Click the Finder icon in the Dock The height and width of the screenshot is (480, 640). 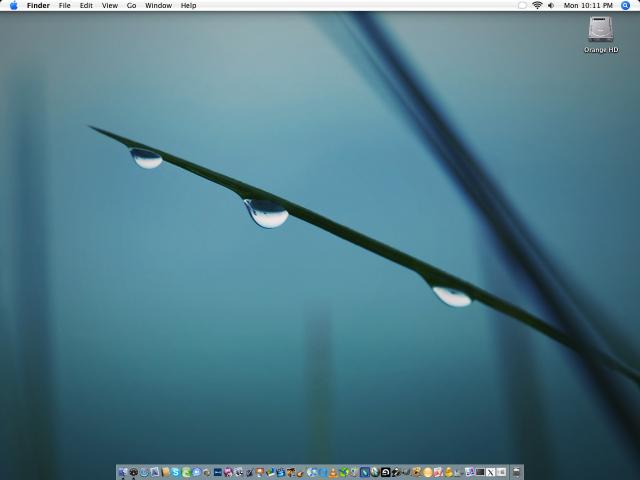[x=122, y=472]
